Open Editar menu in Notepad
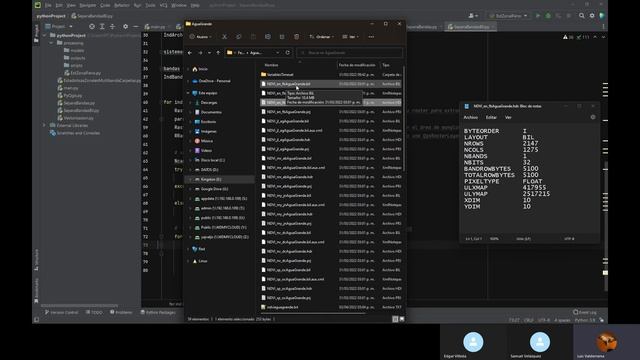The image size is (640, 360). tap(491, 118)
